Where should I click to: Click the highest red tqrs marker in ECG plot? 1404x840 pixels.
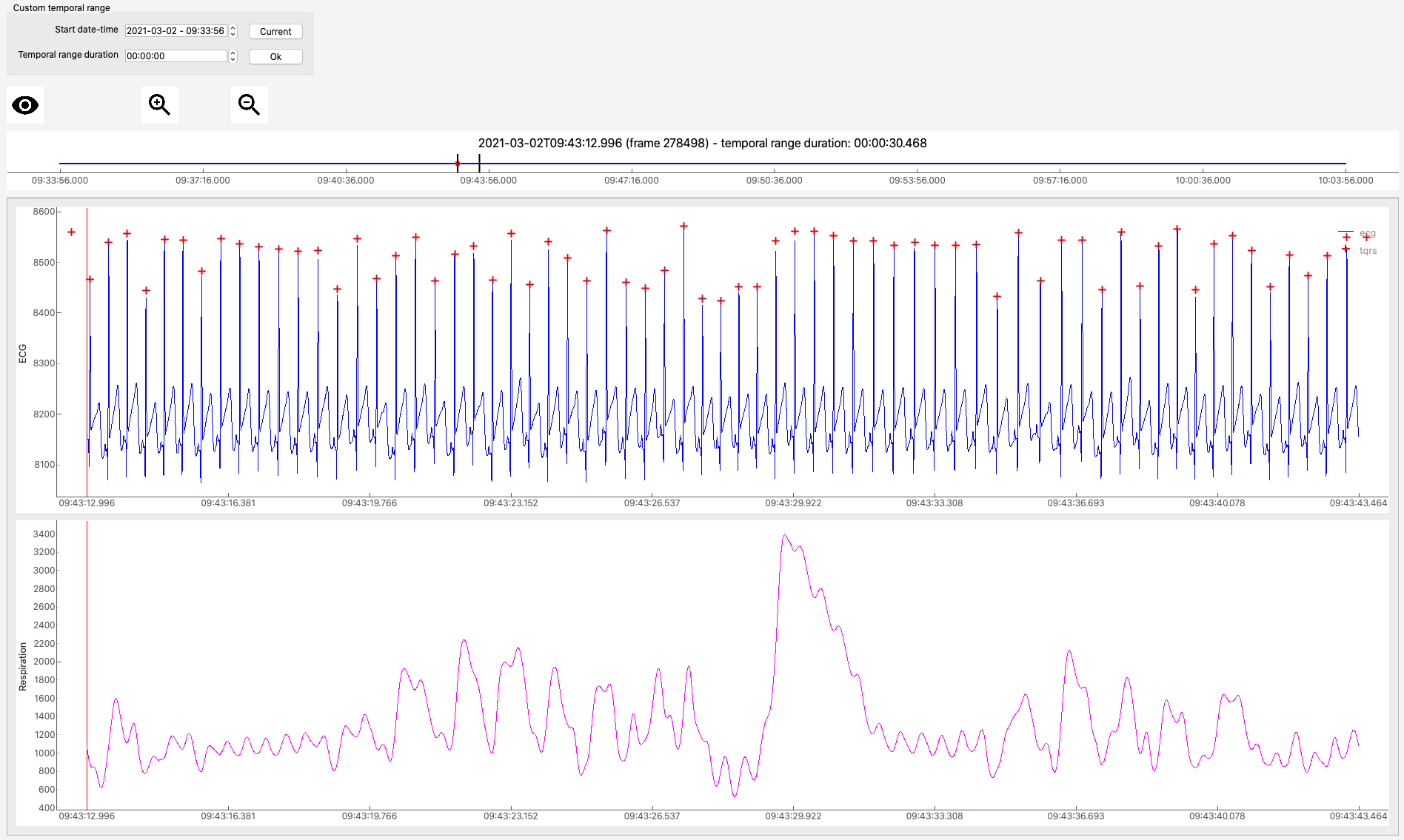pyautogui.click(x=683, y=226)
